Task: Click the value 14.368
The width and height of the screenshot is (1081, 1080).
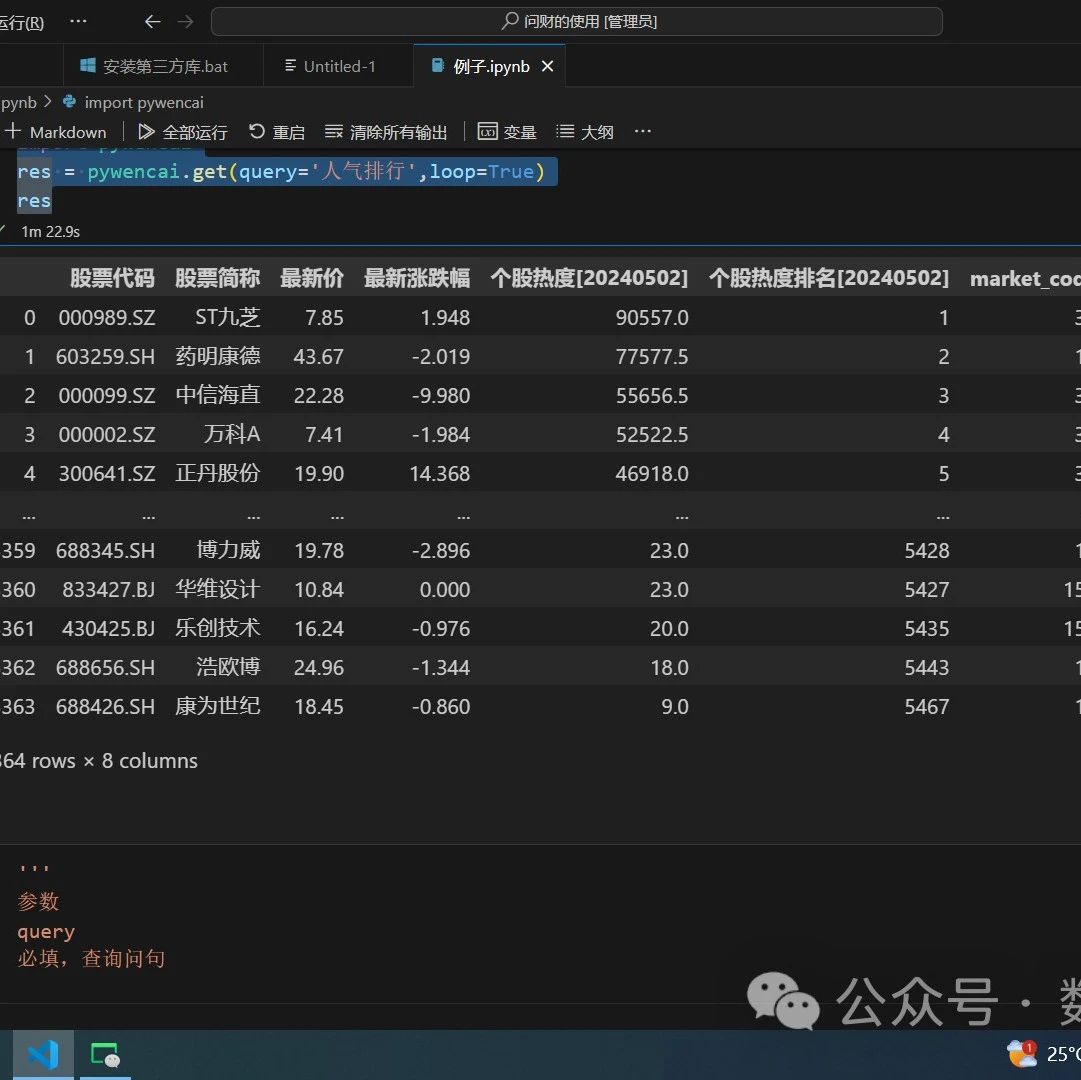Action: 440,474
